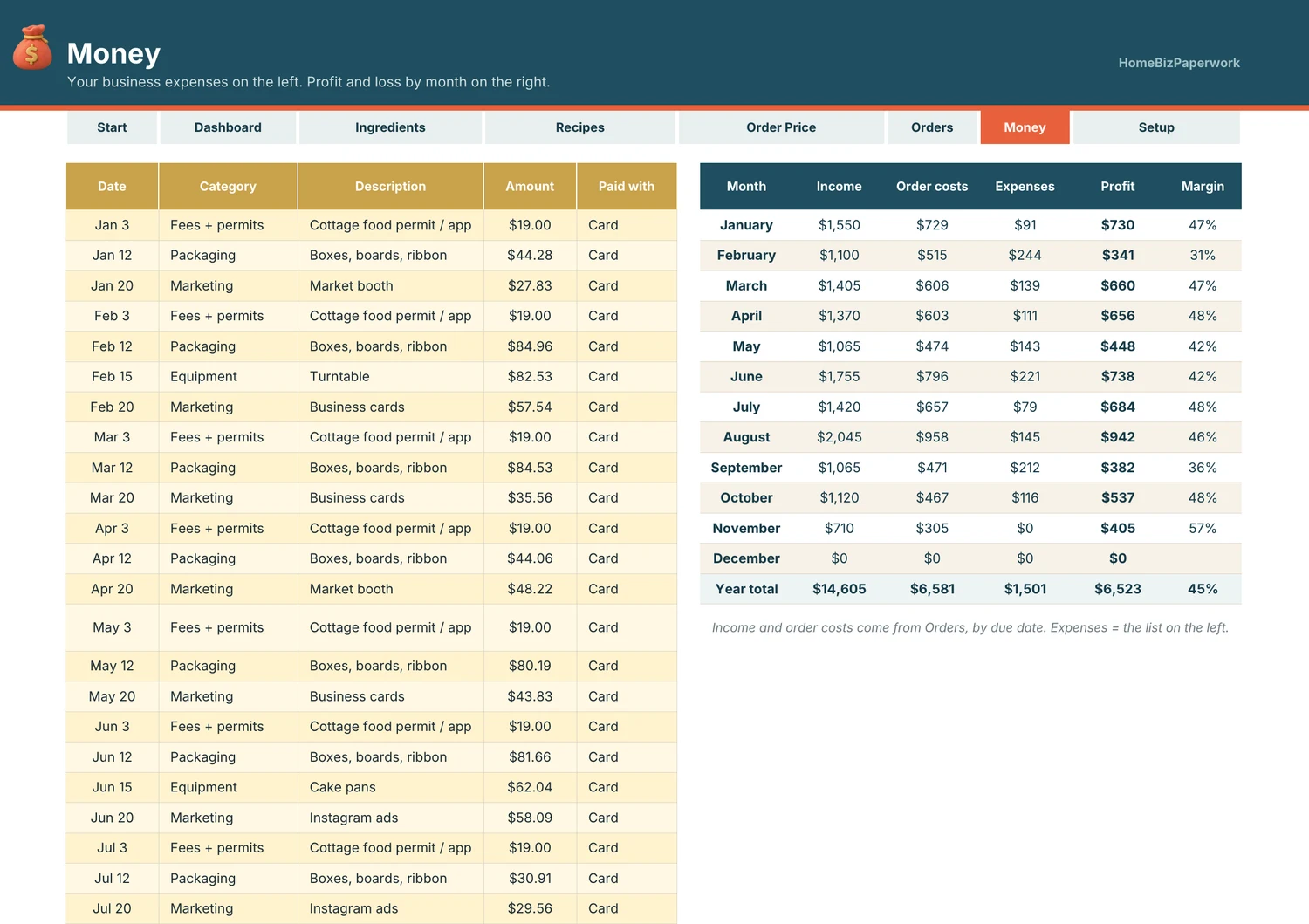Select October expenses $116
The height and width of the screenshot is (924, 1309).
[x=1025, y=498]
